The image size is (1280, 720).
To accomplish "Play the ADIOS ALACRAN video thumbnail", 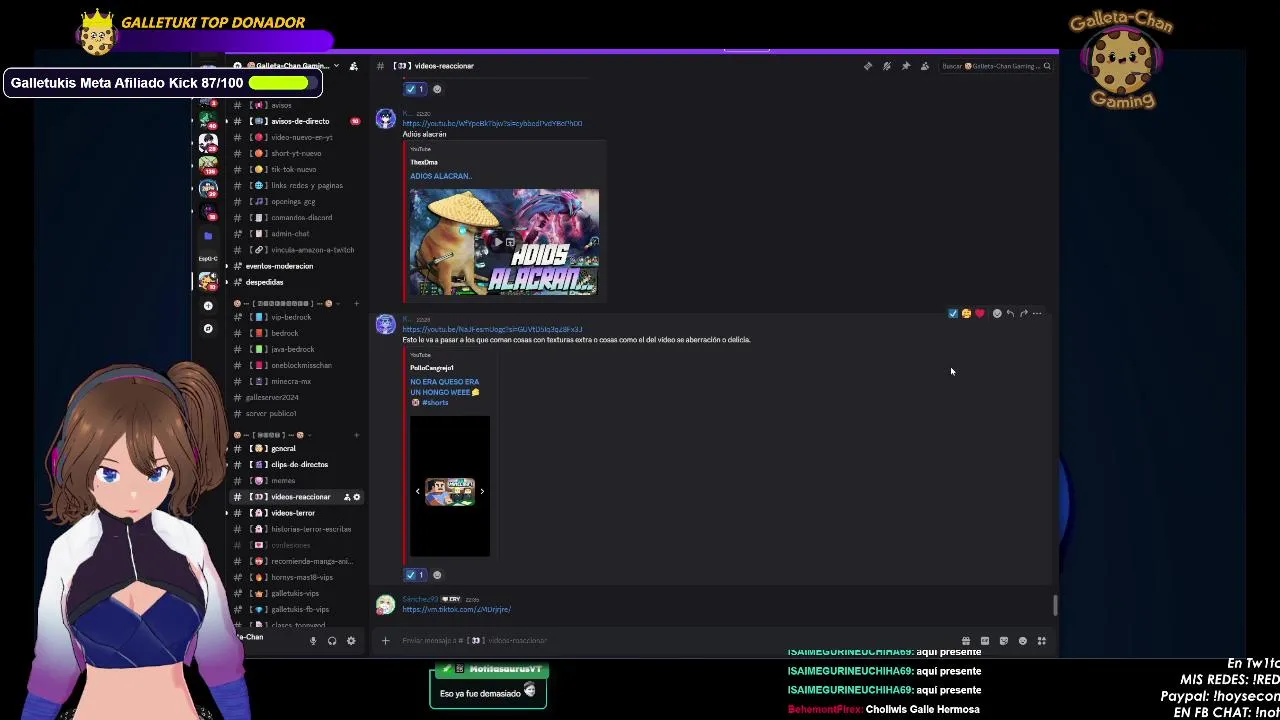I will click(x=504, y=241).
